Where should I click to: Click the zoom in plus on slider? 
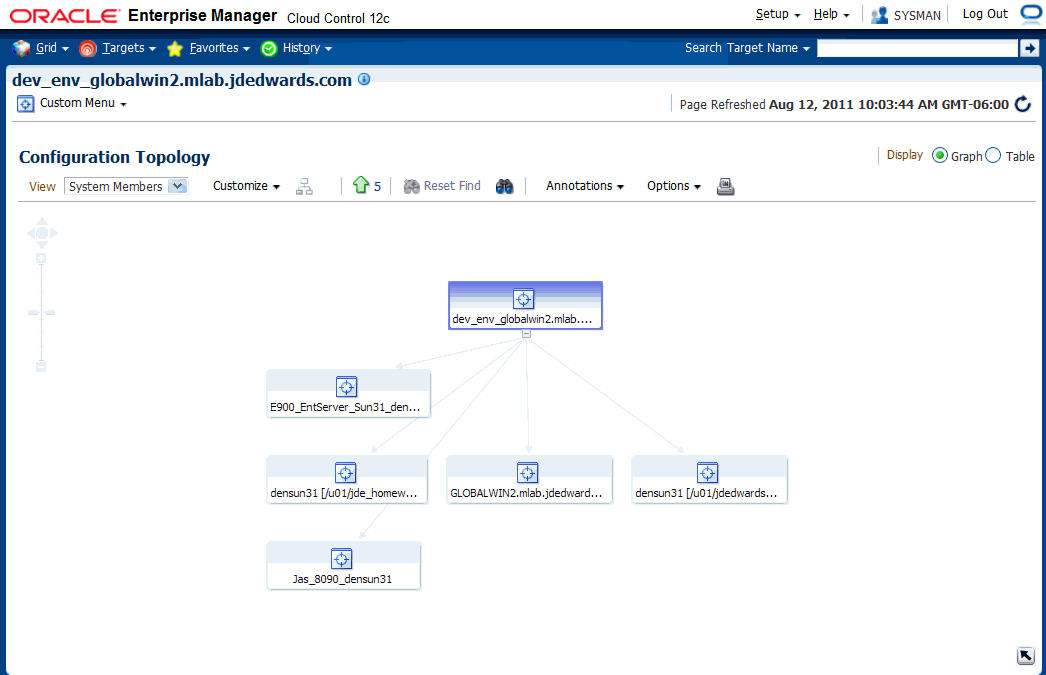41,258
